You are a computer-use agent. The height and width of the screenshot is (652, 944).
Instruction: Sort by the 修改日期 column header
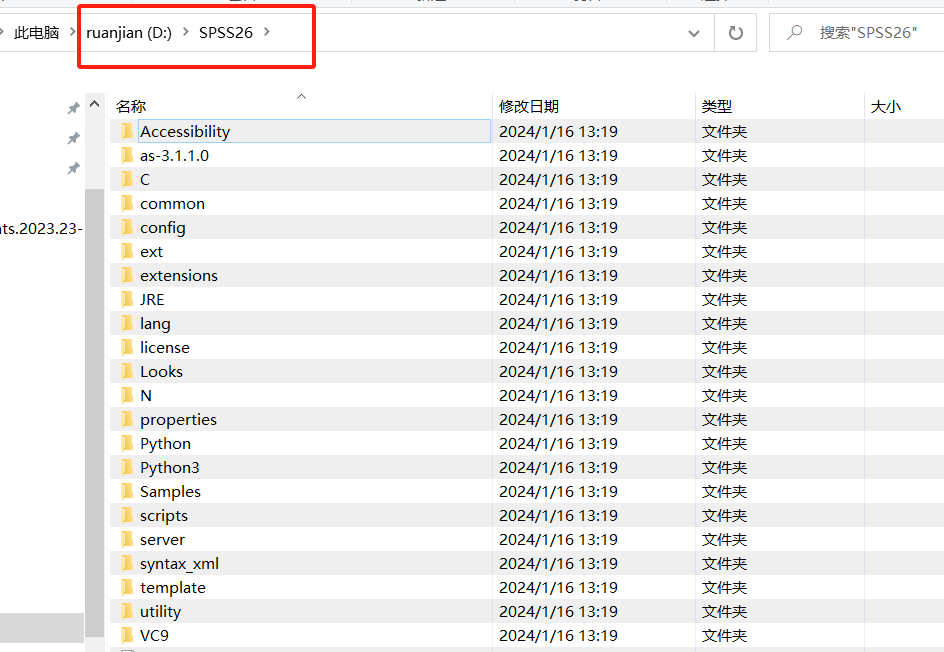pyautogui.click(x=527, y=106)
